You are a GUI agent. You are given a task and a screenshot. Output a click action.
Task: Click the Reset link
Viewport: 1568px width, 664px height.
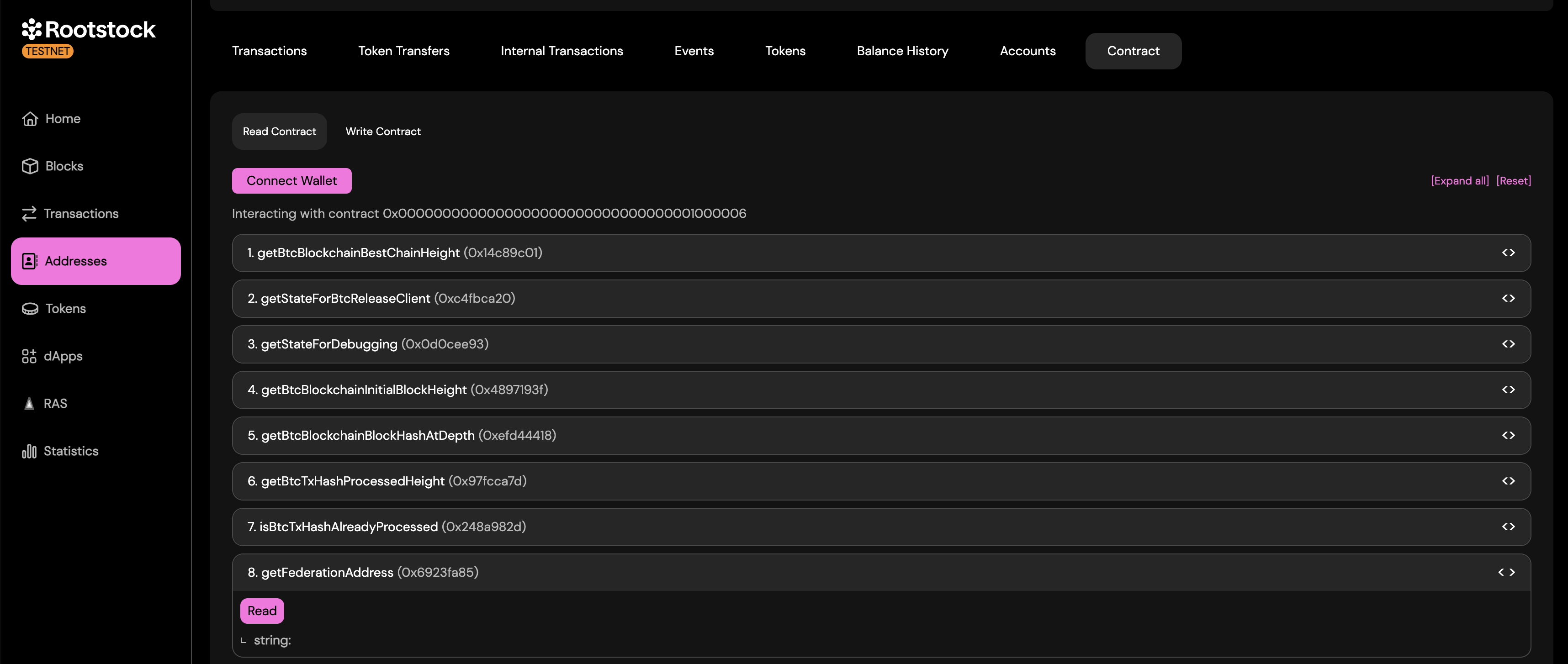coord(1513,181)
